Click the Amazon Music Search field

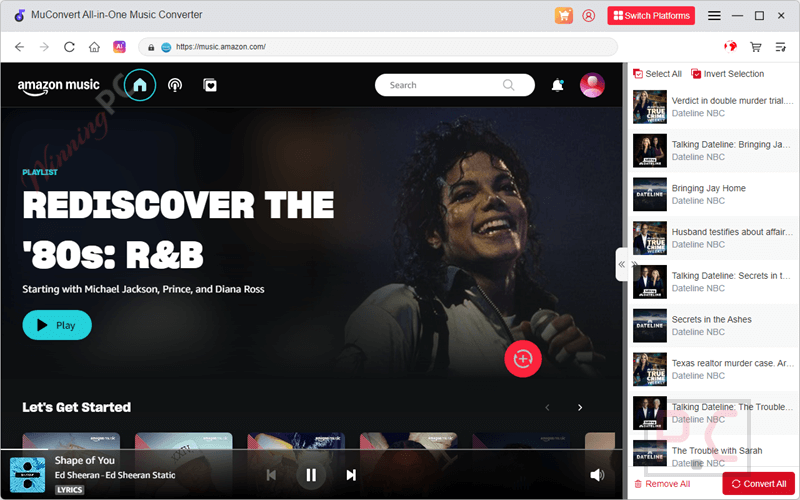point(454,85)
